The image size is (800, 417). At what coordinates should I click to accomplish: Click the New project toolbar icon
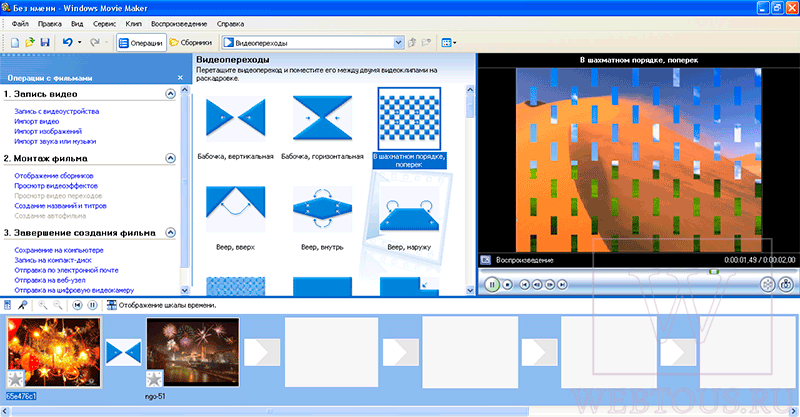(x=15, y=43)
